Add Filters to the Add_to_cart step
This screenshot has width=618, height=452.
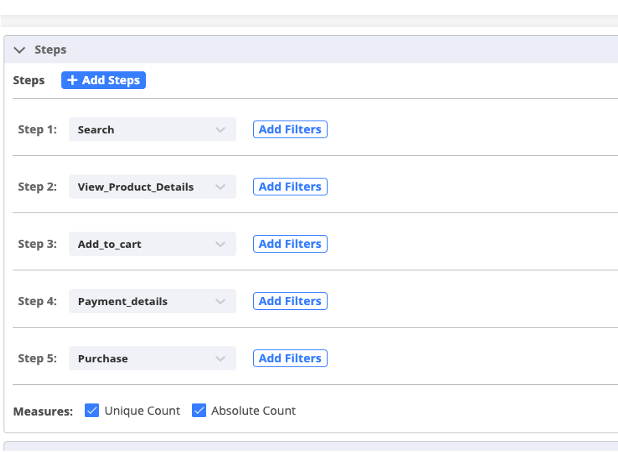[x=290, y=244]
